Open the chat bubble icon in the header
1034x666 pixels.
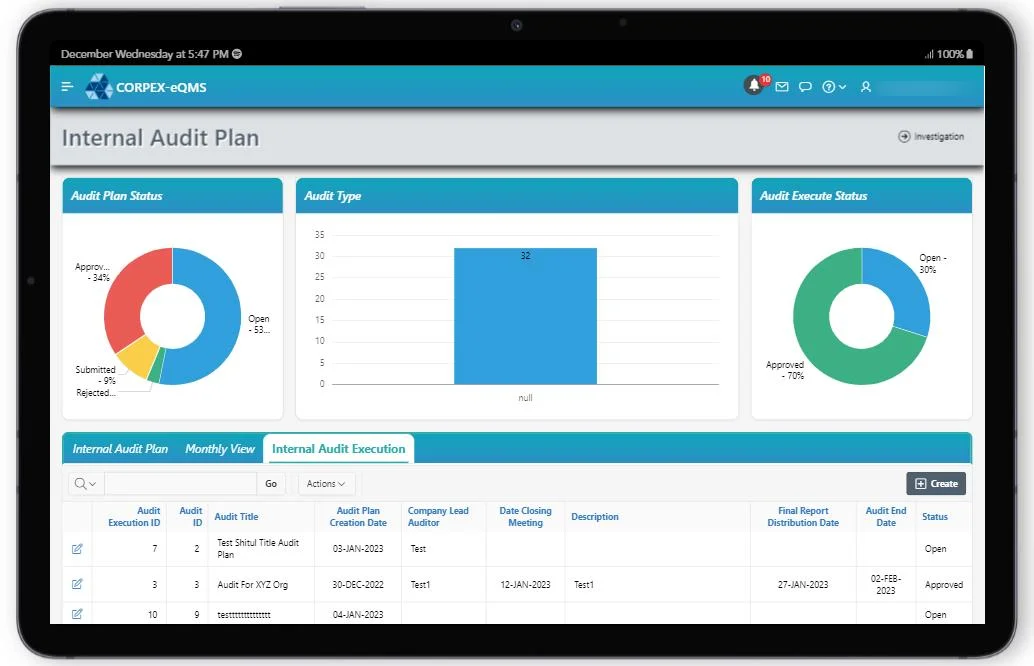pos(805,87)
